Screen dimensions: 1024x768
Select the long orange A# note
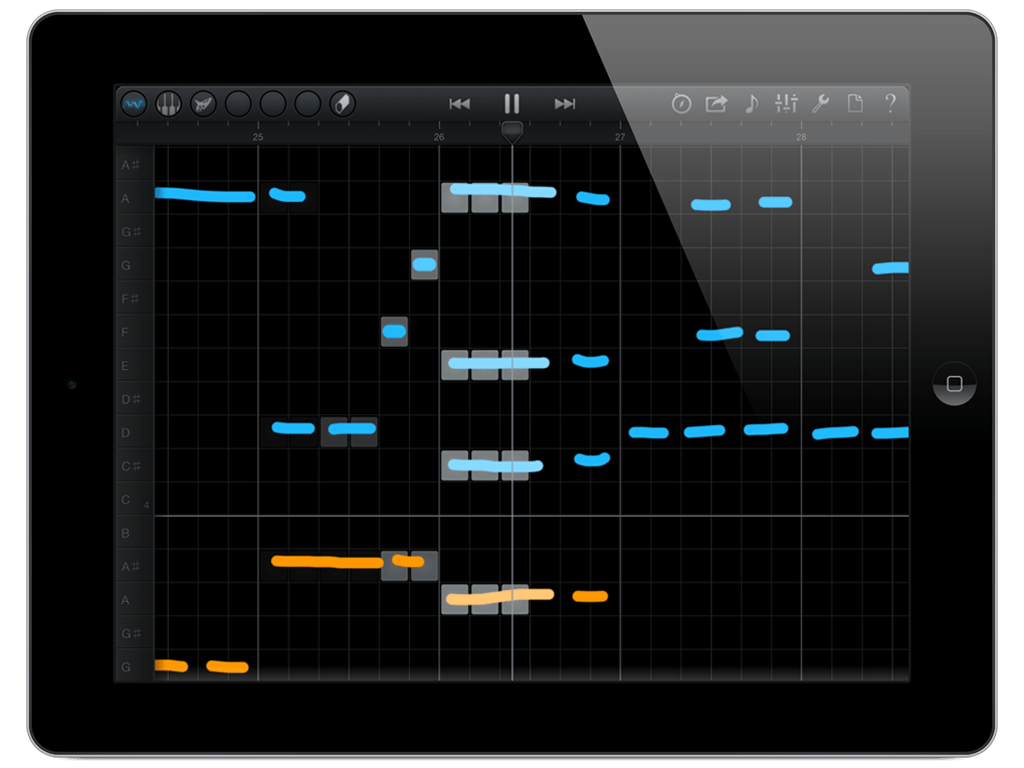point(327,562)
